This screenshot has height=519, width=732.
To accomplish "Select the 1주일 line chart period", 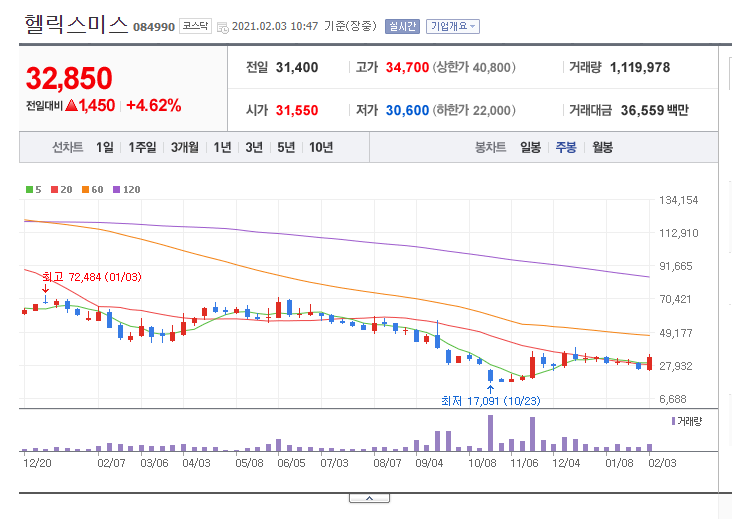I will point(142,147).
